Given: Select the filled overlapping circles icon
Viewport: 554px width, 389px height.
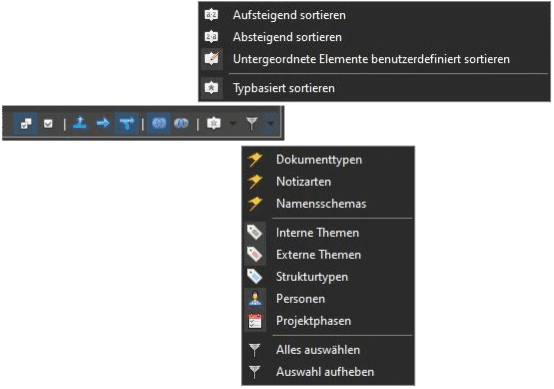Looking at the screenshot, I should coord(159,123).
